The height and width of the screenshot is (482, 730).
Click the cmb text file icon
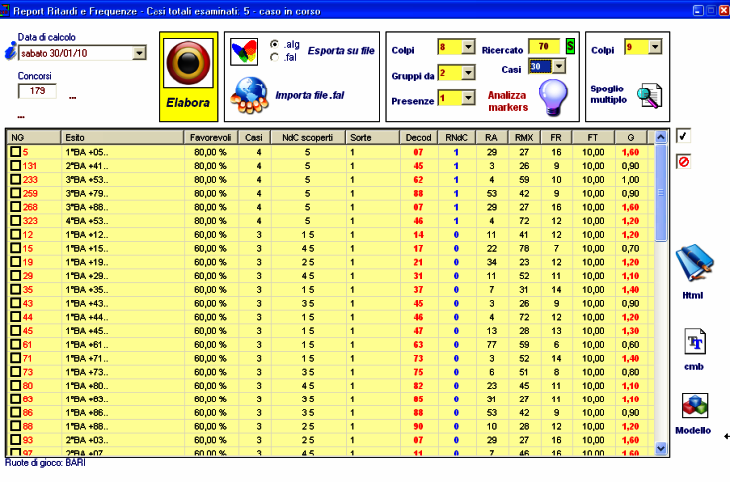[695, 342]
